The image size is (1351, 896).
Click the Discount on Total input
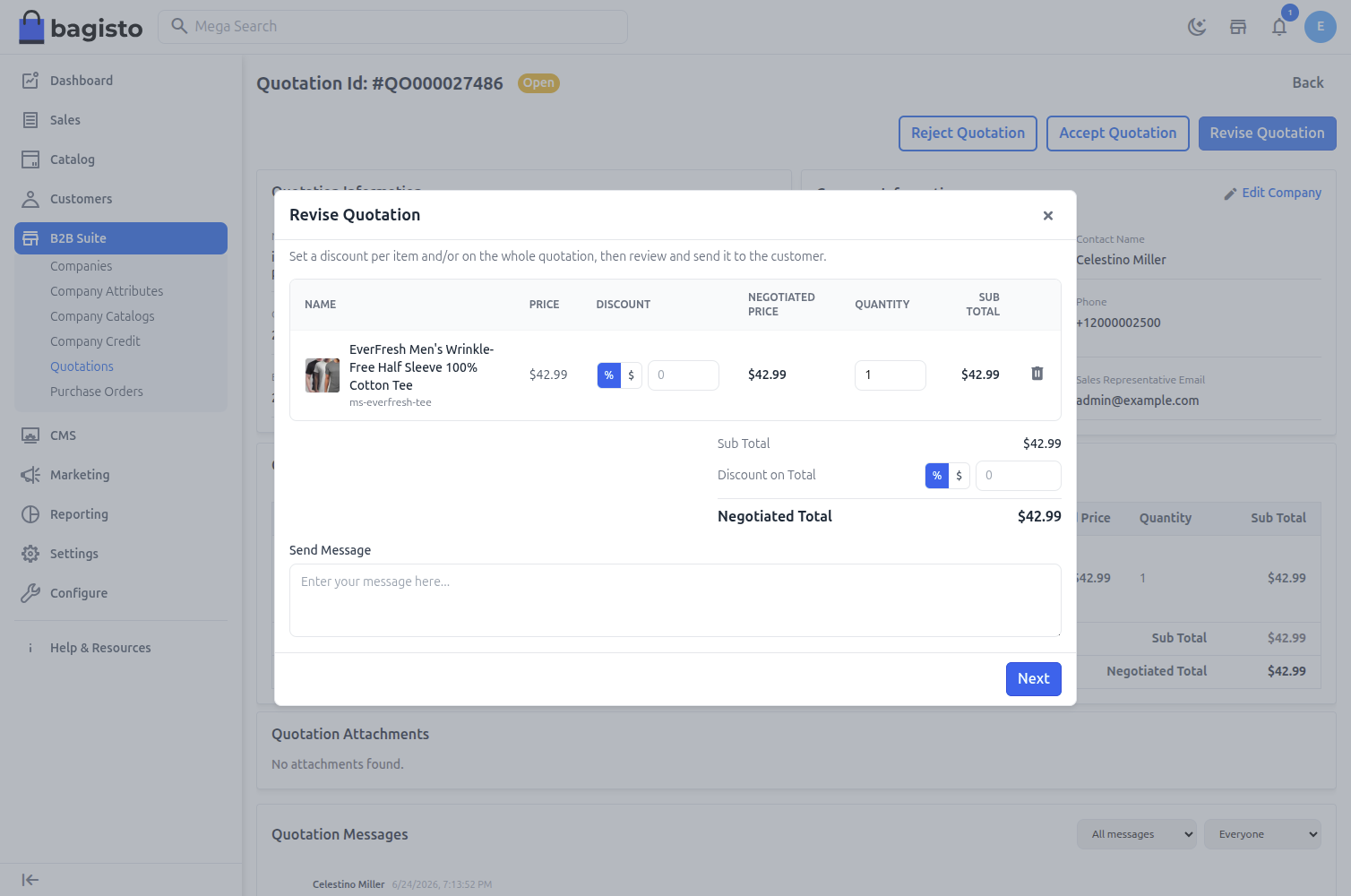[x=1019, y=476]
